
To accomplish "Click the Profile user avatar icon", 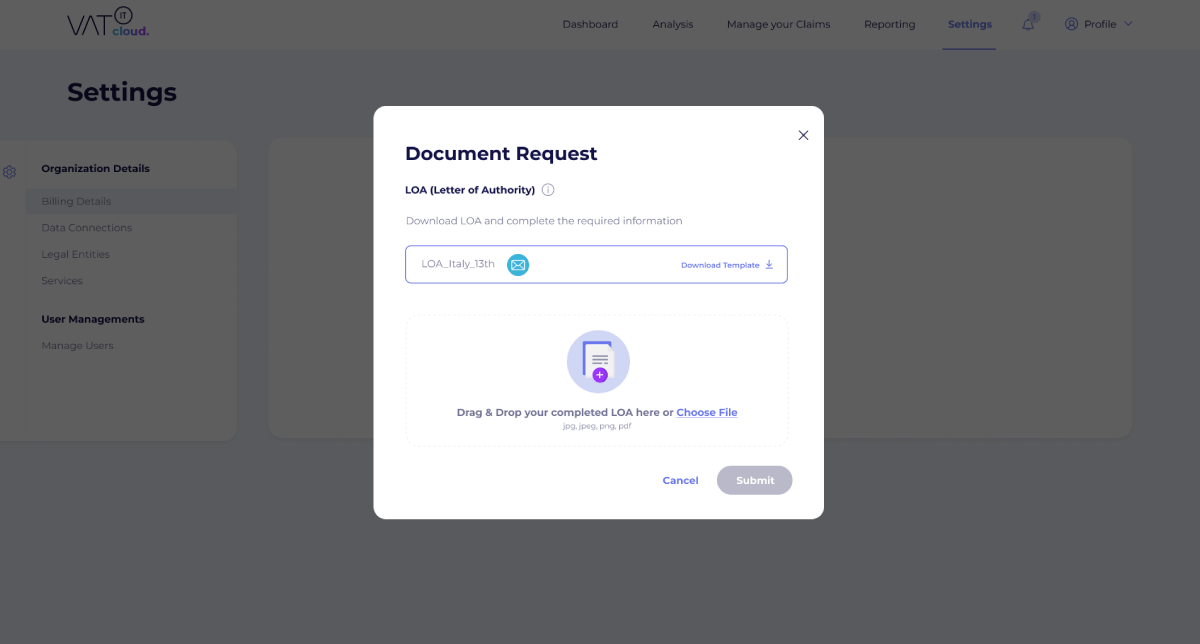I will click(x=1072, y=24).
